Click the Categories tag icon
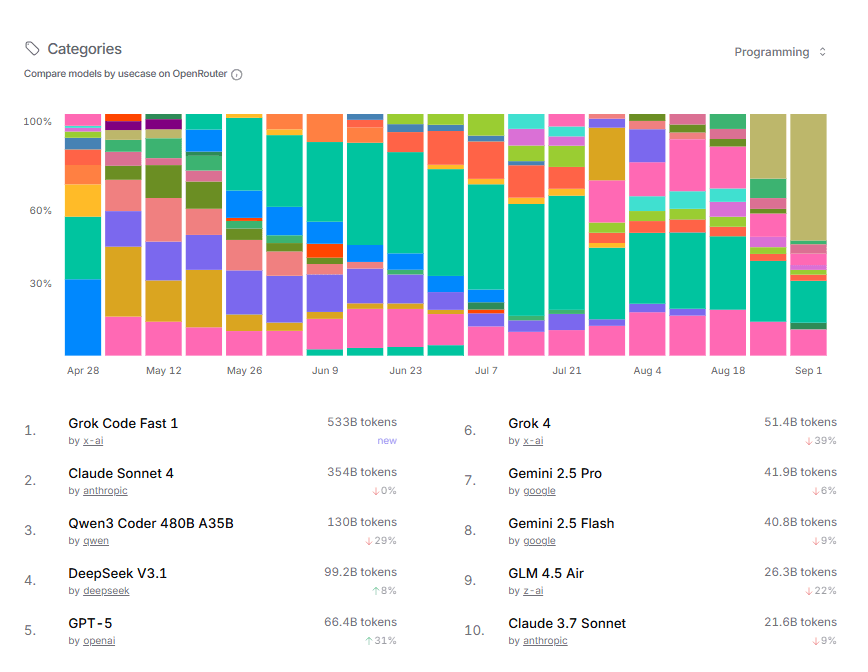Viewport: 868px width, 672px height. pos(33,49)
